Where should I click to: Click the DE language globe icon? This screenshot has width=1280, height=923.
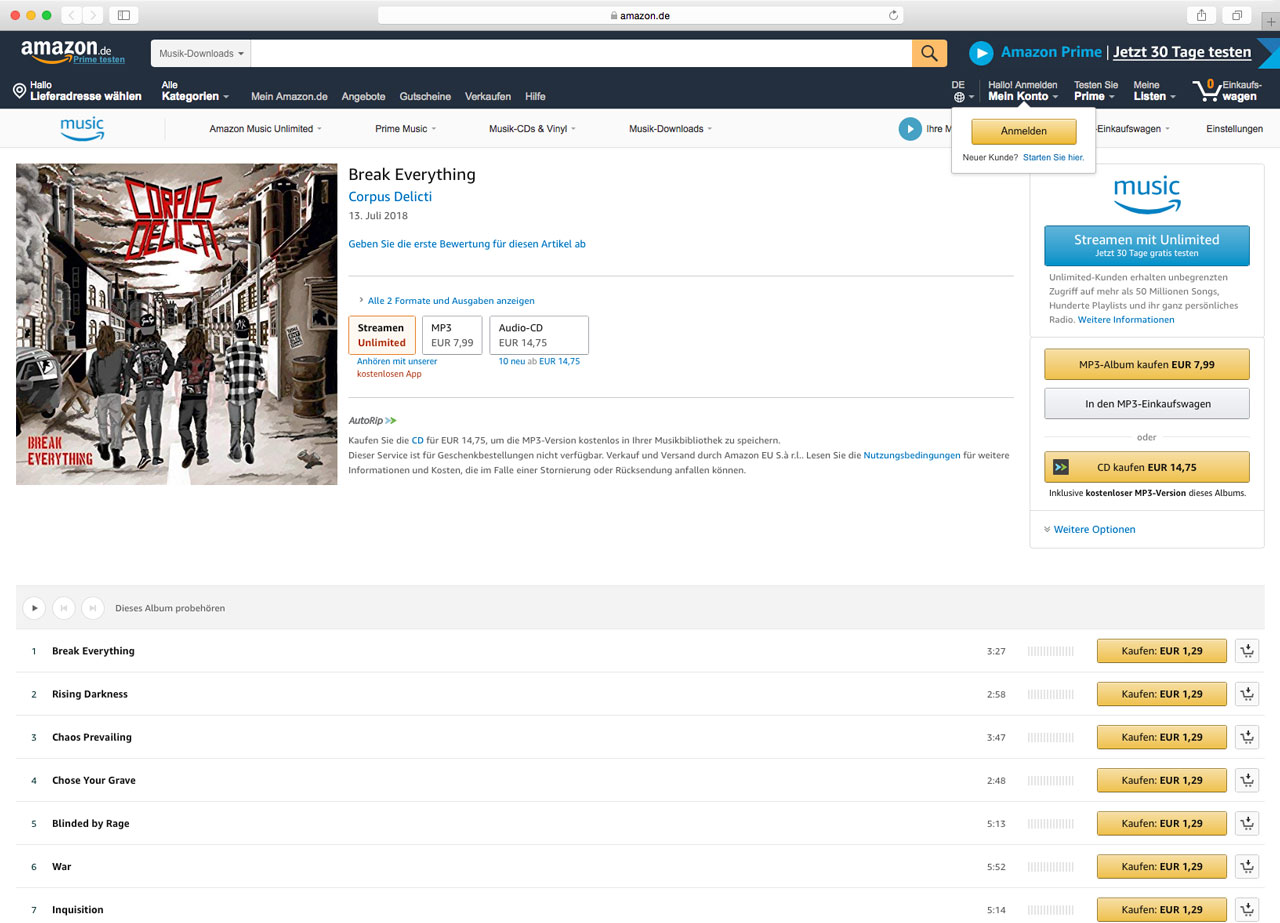[959, 97]
